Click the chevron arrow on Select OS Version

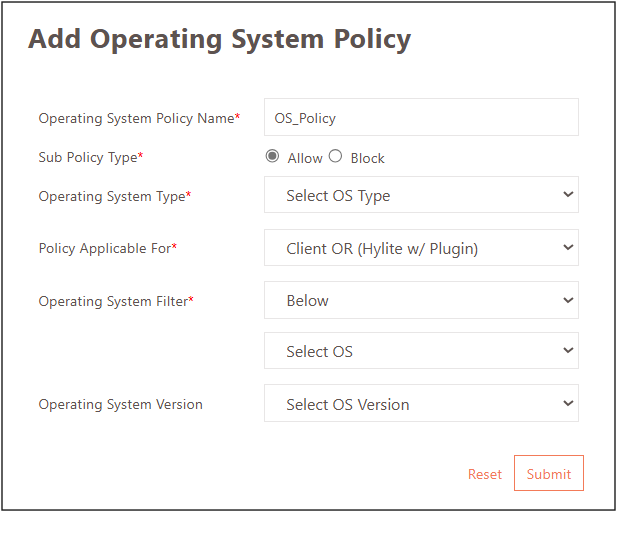[568, 404]
